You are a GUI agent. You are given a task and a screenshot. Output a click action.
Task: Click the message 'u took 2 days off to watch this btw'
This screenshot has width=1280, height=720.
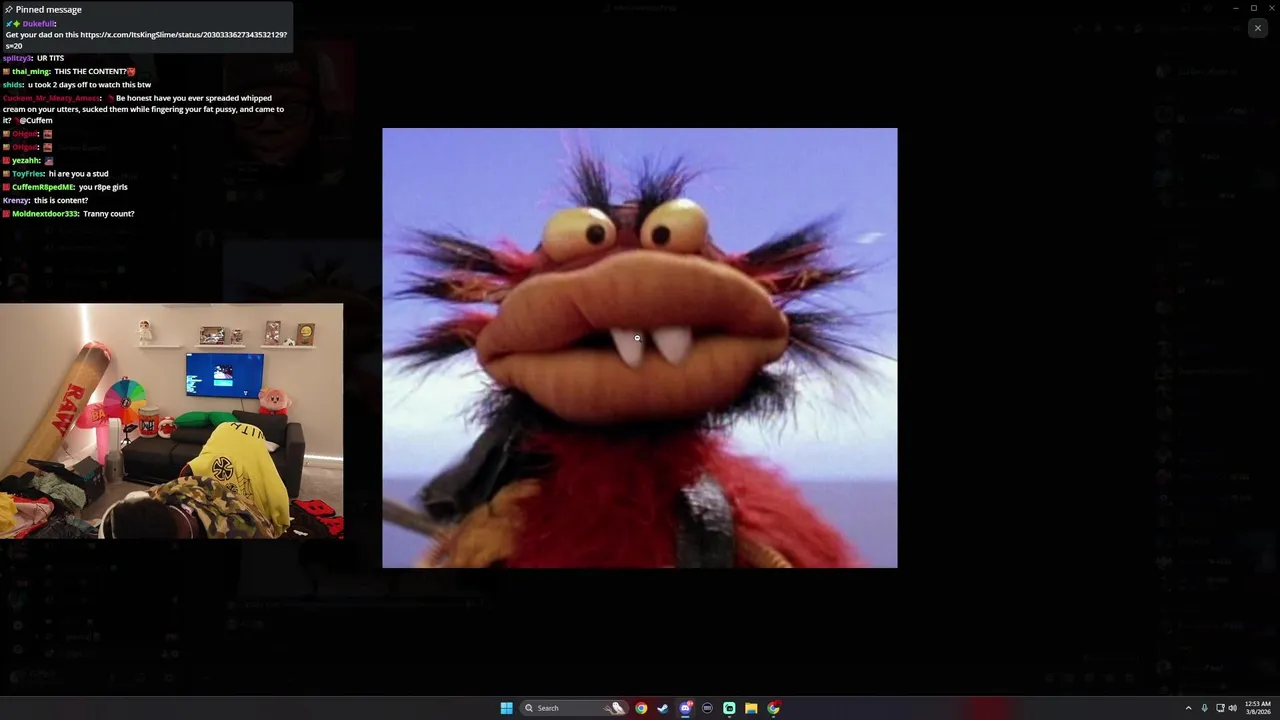(x=89, y=85)
